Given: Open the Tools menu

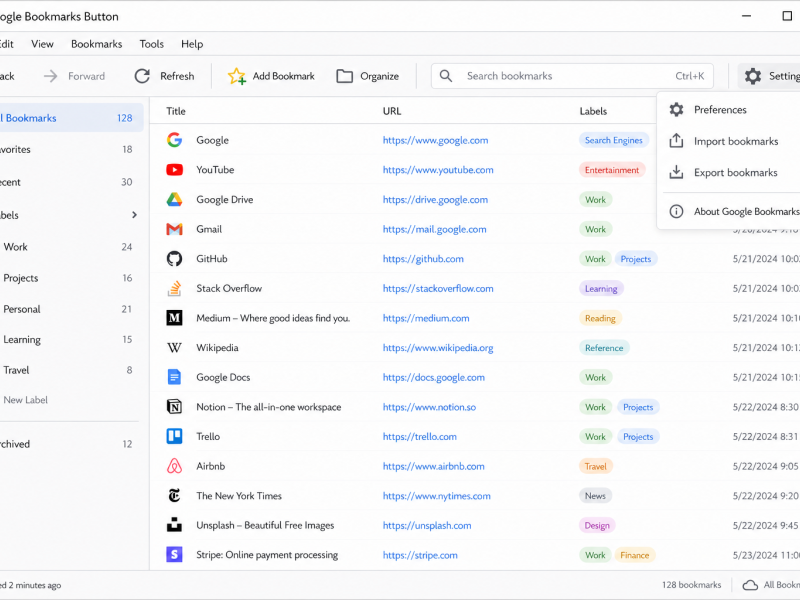Looking at the screenshot, I should (152, 44).
